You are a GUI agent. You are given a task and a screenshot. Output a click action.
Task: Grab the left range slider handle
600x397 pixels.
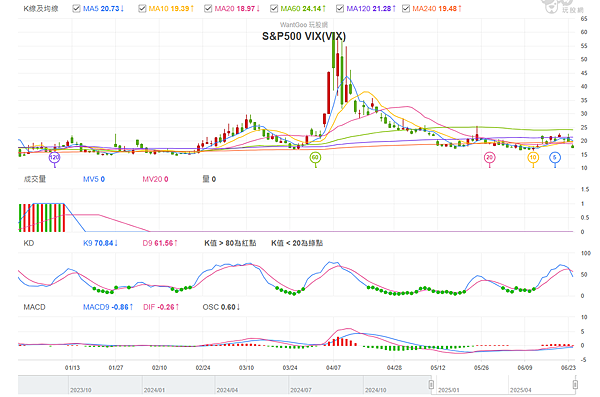click(x=431, y=384)
